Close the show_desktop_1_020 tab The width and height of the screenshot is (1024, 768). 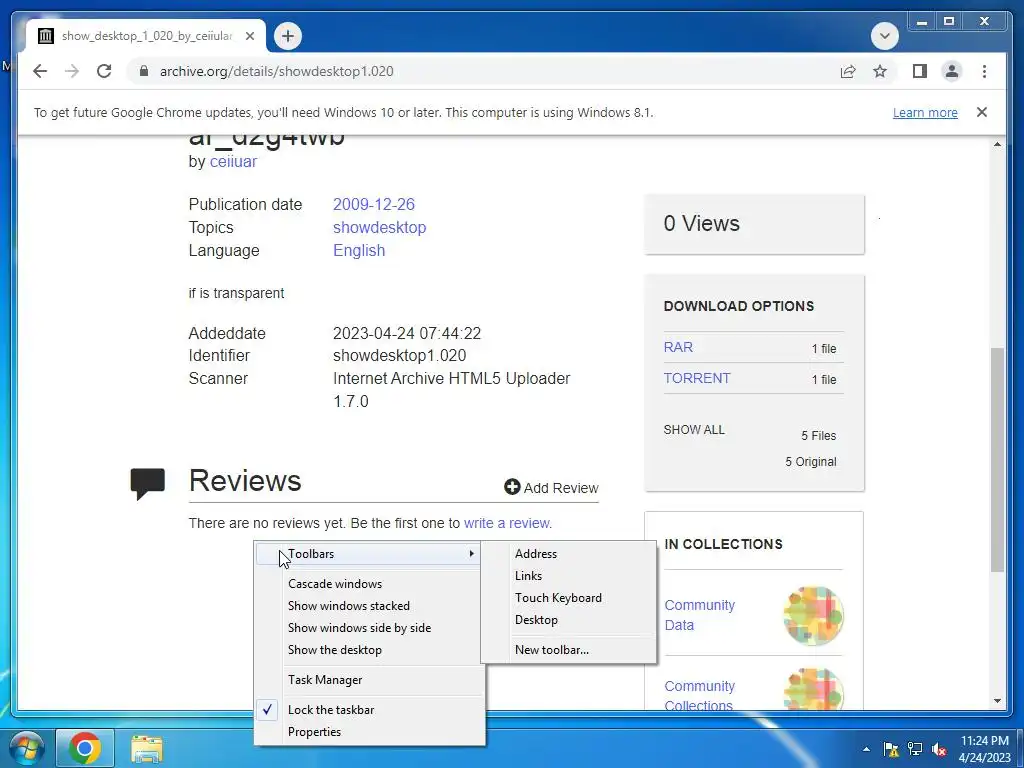click(x=249, y=36)
